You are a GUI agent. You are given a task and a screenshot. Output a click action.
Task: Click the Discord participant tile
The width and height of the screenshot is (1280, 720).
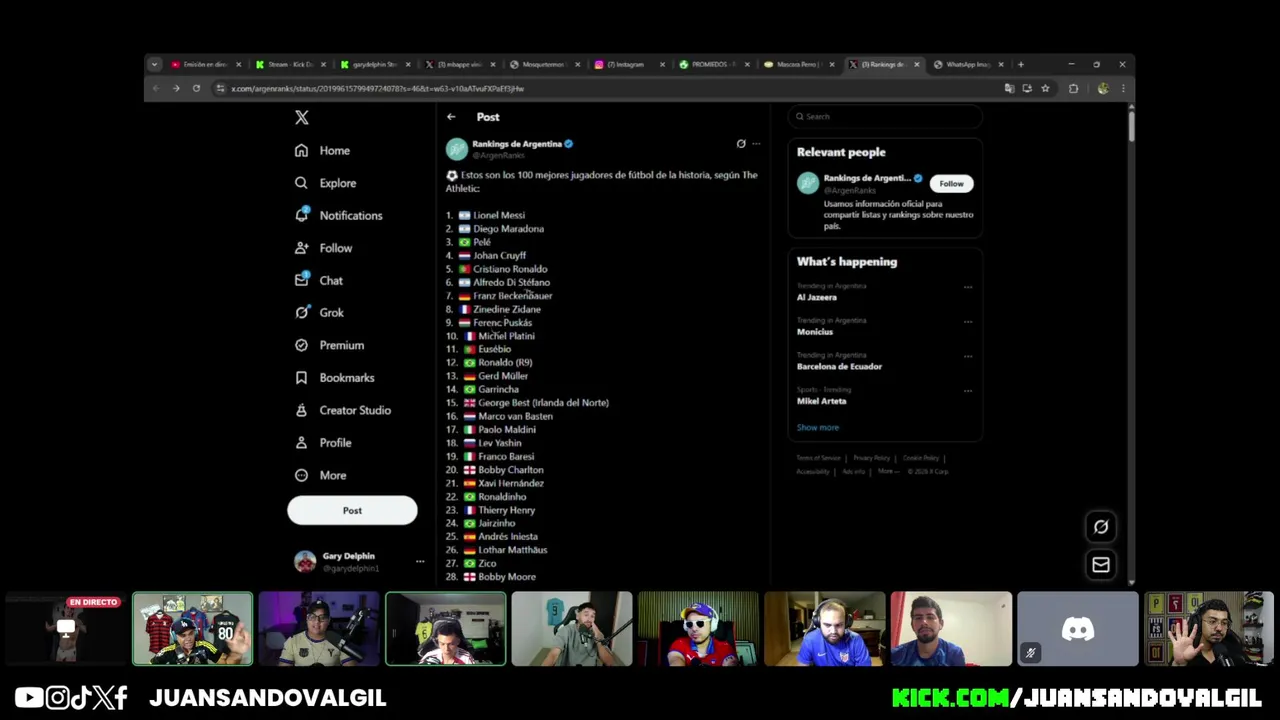tap(1077, 629)
